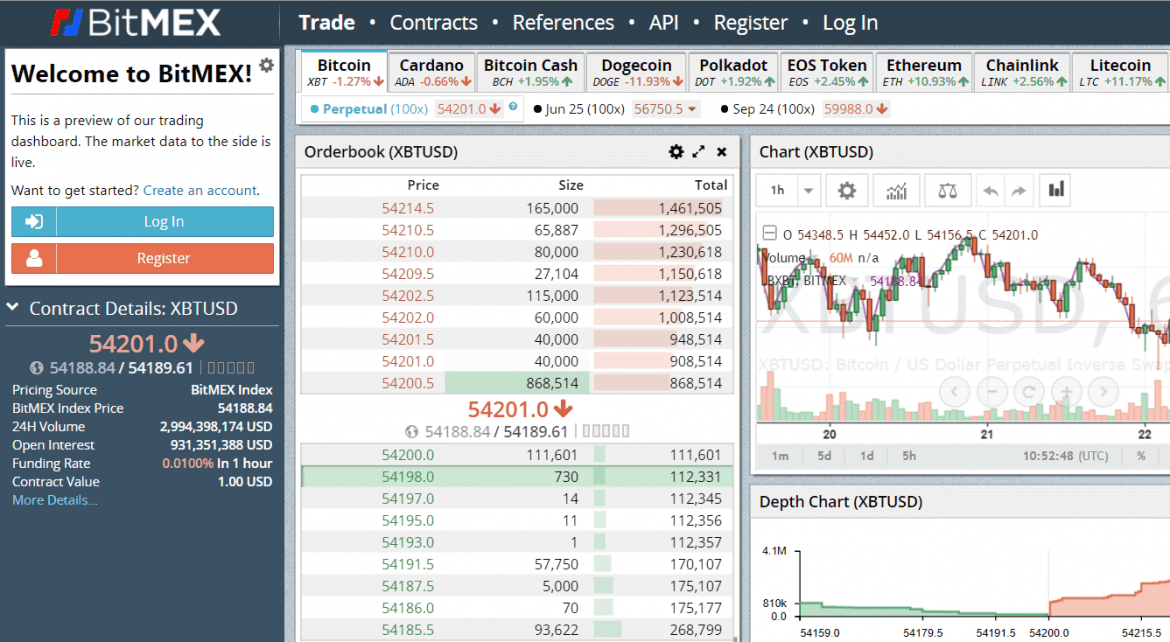This screenshot has height=642, width=1170.
Task: Toggle percent scale on chart
Action: click(x=1141, y=456)
